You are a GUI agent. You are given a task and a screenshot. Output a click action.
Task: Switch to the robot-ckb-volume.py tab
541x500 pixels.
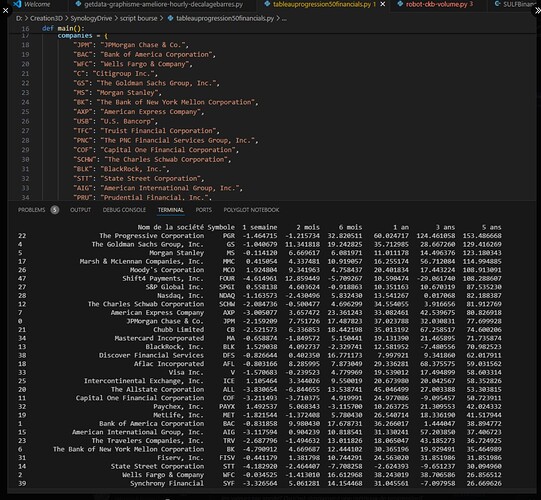pyautogui.click(x=436, y=4)
